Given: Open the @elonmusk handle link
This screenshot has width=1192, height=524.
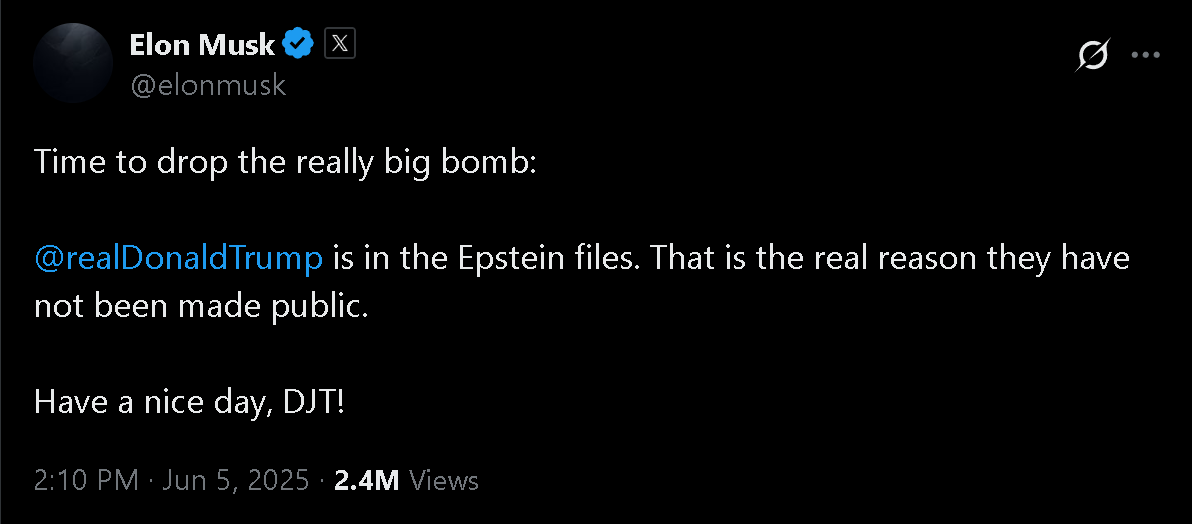Looking at the screenshot, I should [208, 86].
